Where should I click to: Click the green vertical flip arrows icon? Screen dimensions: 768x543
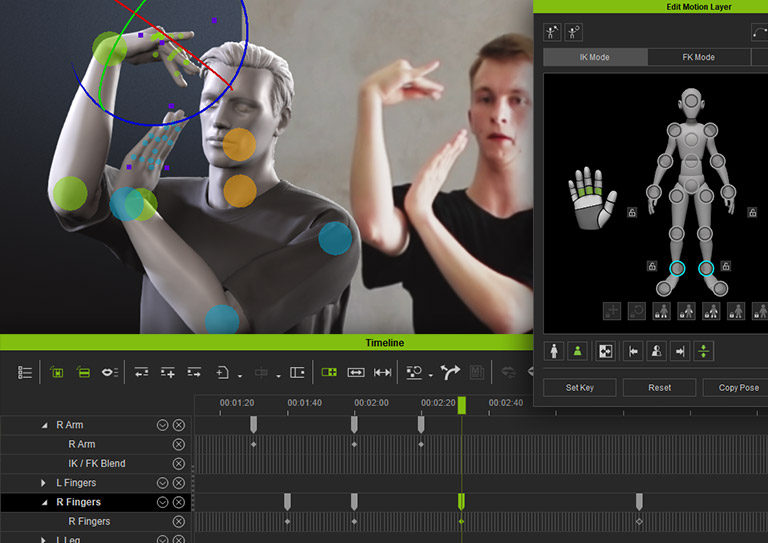pos(704,351)
